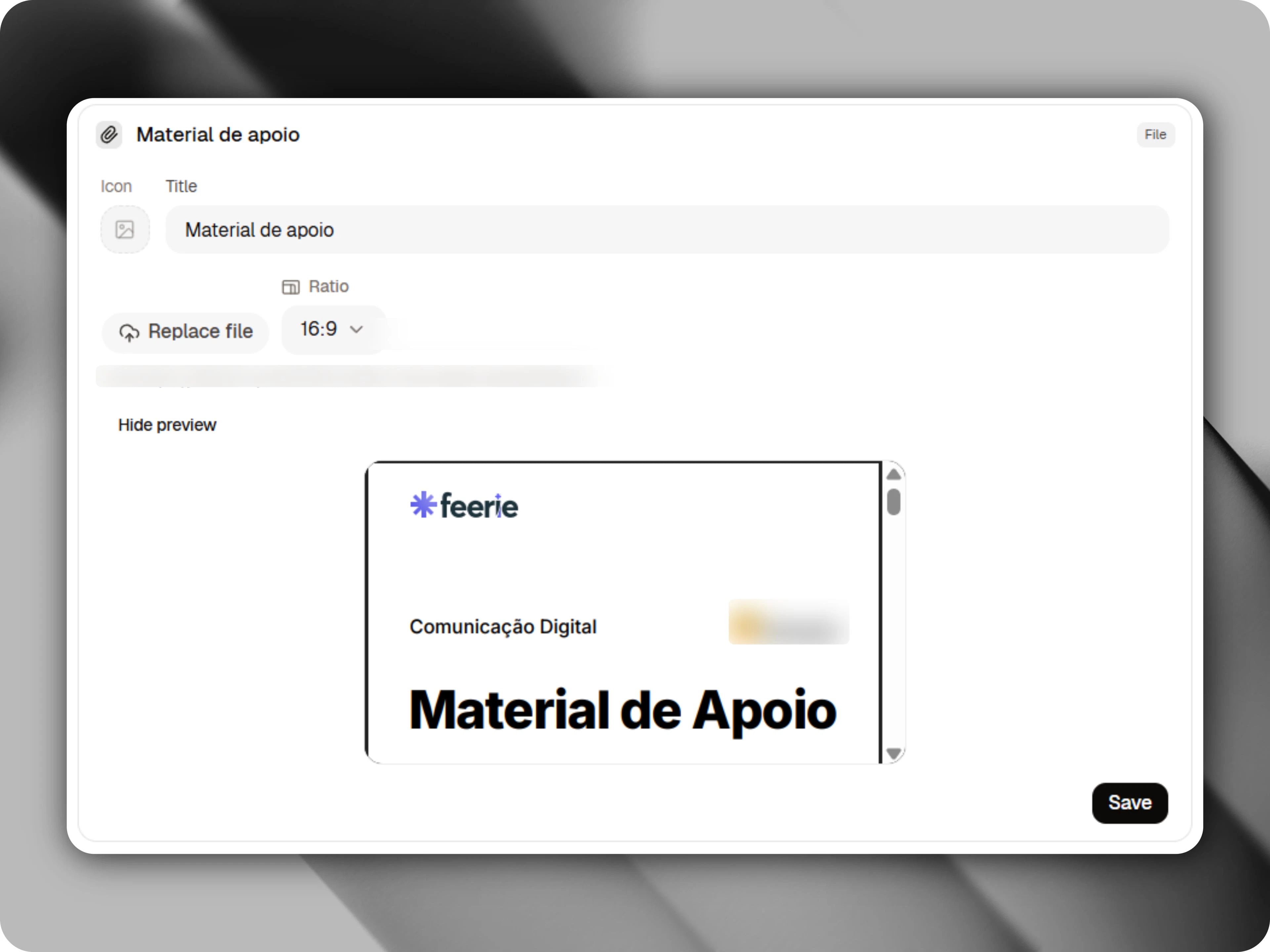Click the 'Icon' field label
The width and height of the screenshot is (1270, 952).
point(116,186)
